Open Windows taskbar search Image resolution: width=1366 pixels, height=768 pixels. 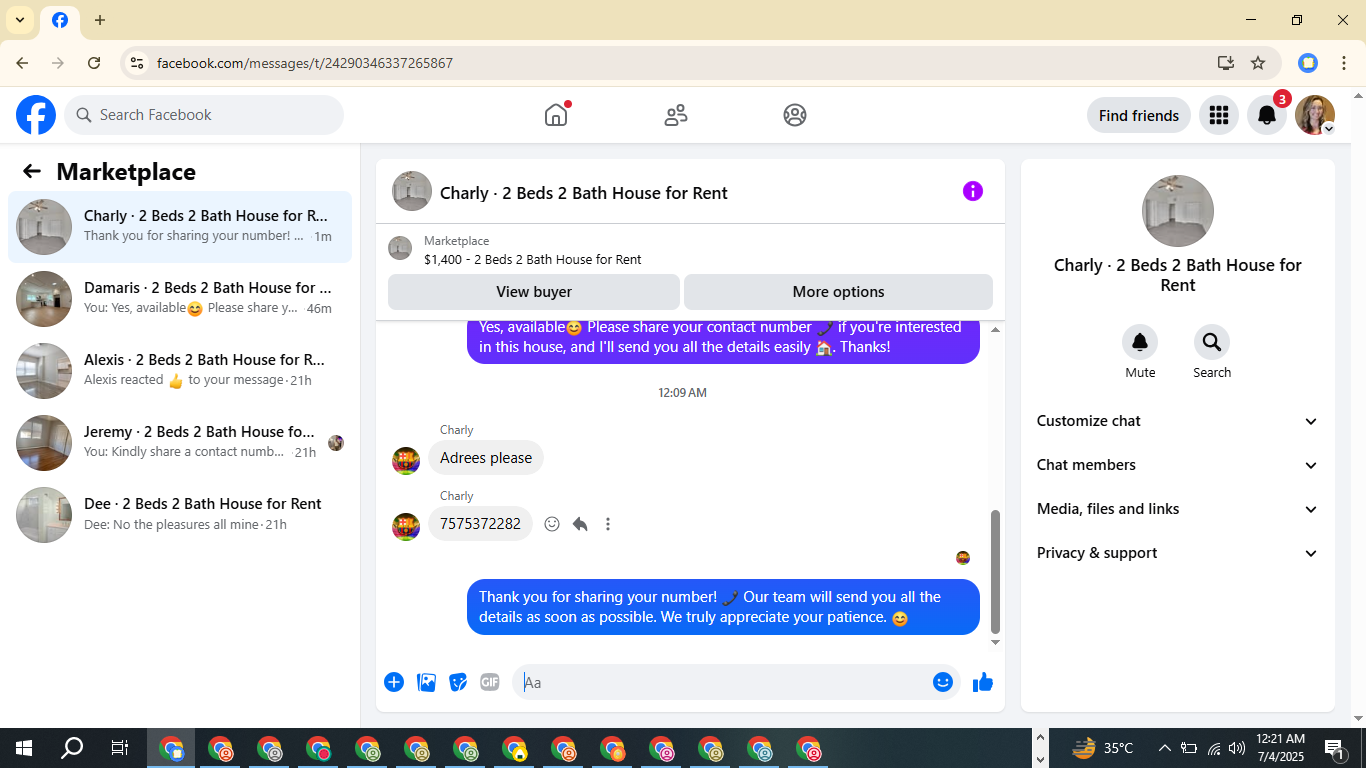coord(72,748)
